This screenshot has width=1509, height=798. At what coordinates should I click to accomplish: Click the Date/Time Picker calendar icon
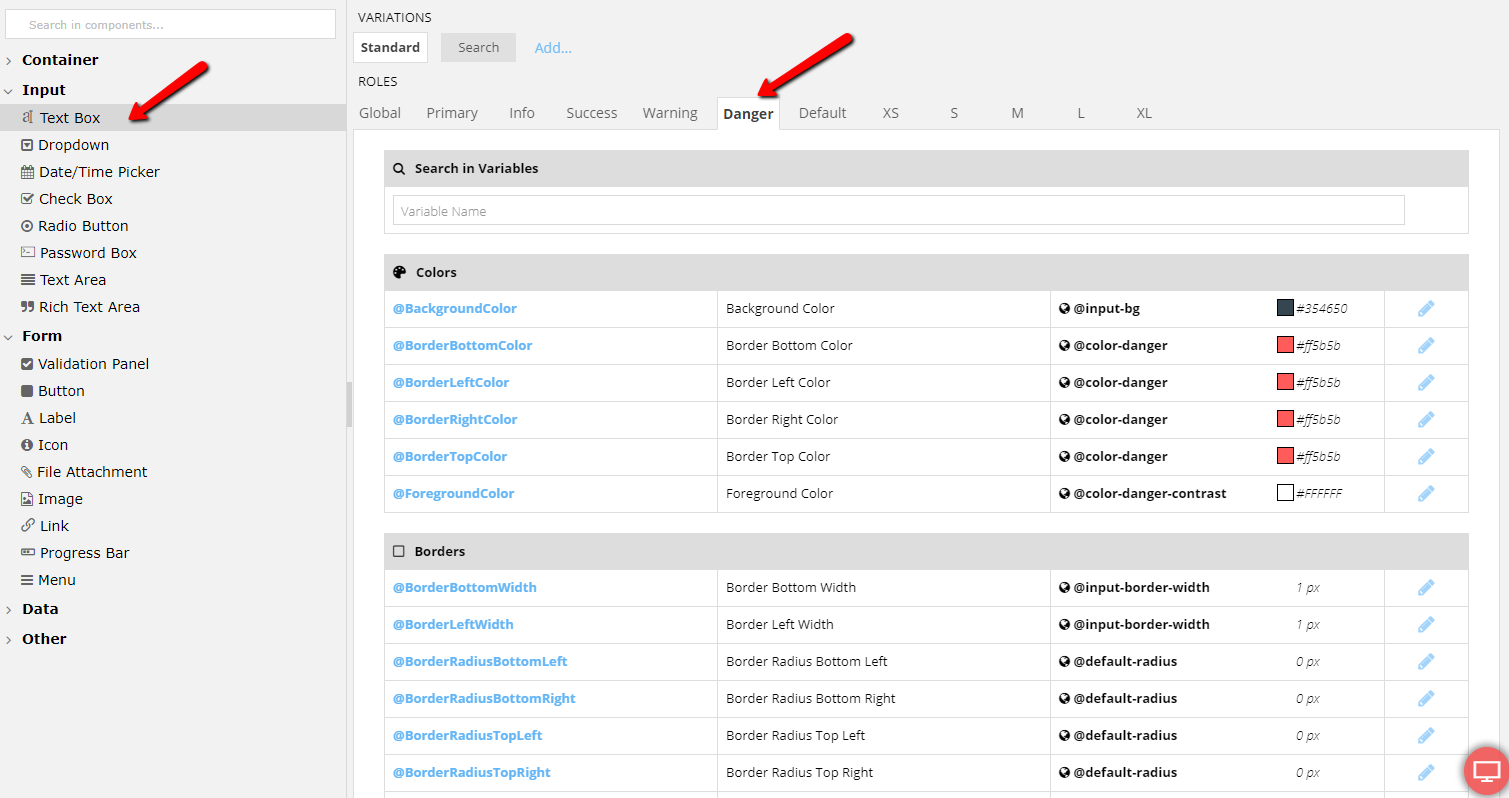click(28, 172)
